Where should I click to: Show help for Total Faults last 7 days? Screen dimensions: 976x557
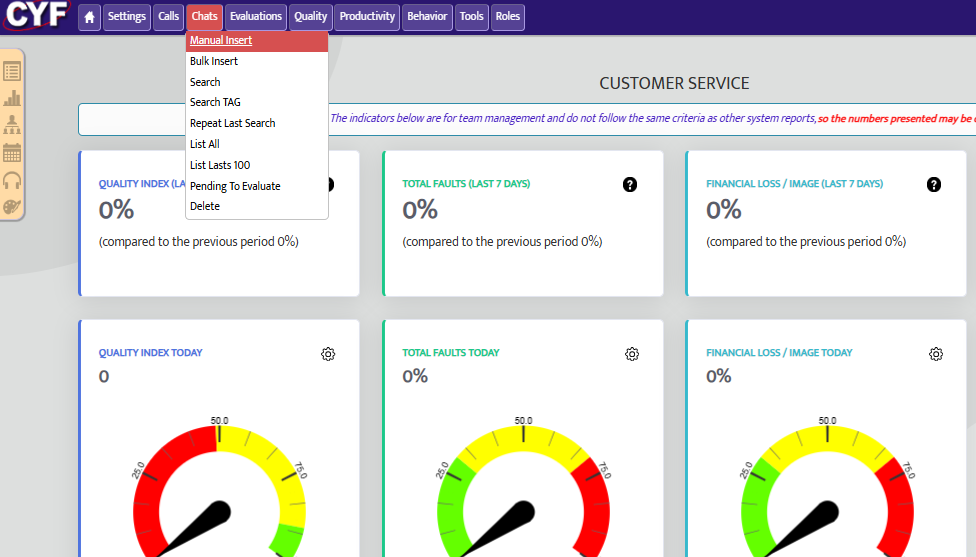pos(630,184)
